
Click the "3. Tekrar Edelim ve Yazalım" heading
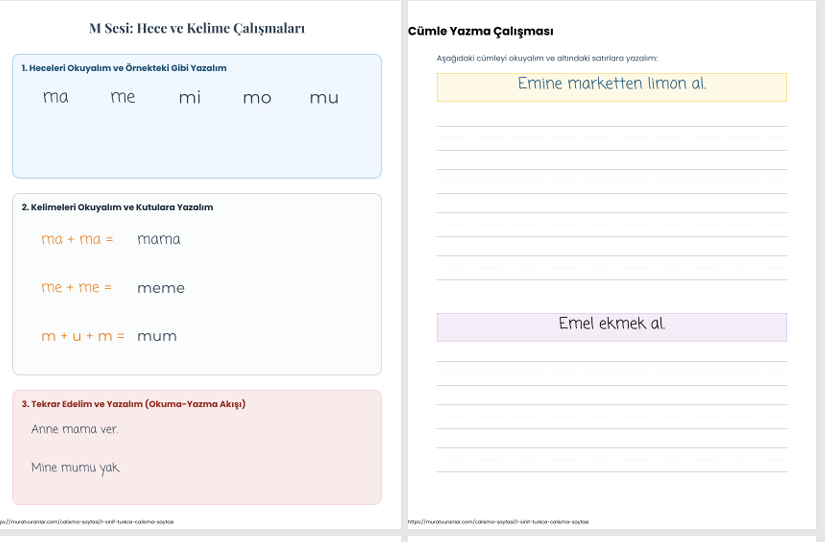133,404
